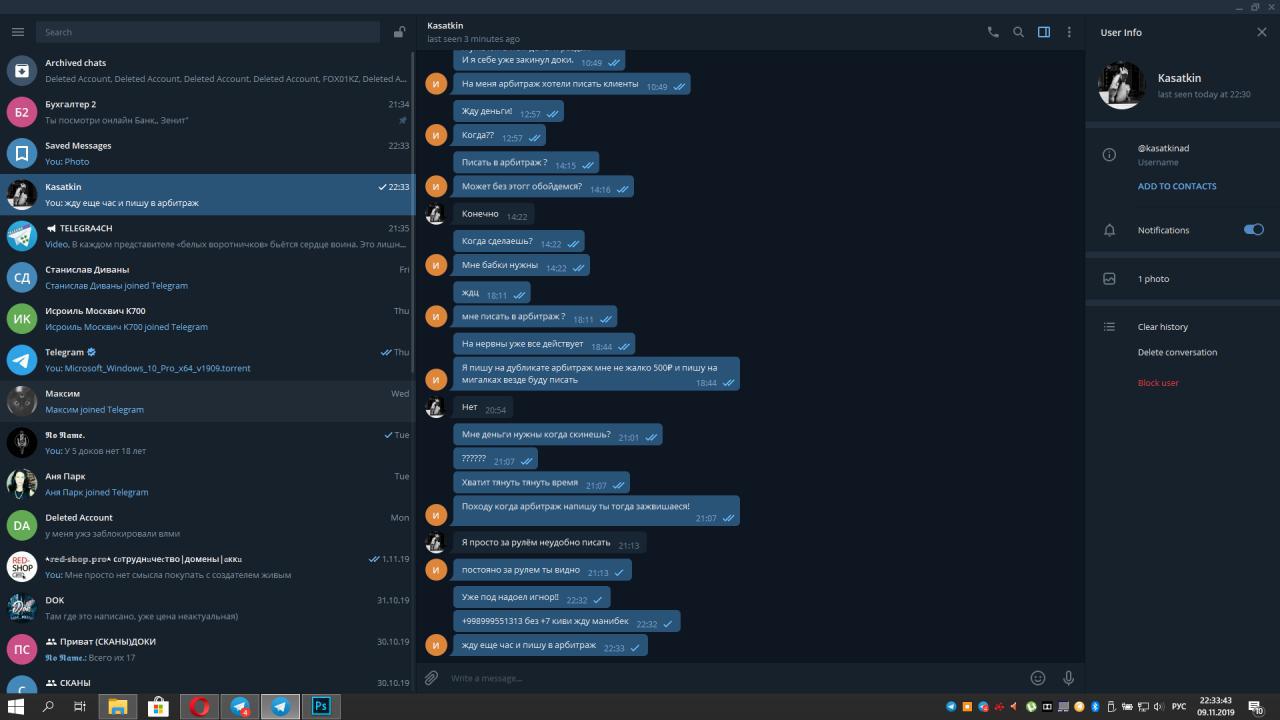Click ADD TO CONTACTS link
This screenshot has width=1280, height=720.
pyautogui.click(x=1177, y=186)
